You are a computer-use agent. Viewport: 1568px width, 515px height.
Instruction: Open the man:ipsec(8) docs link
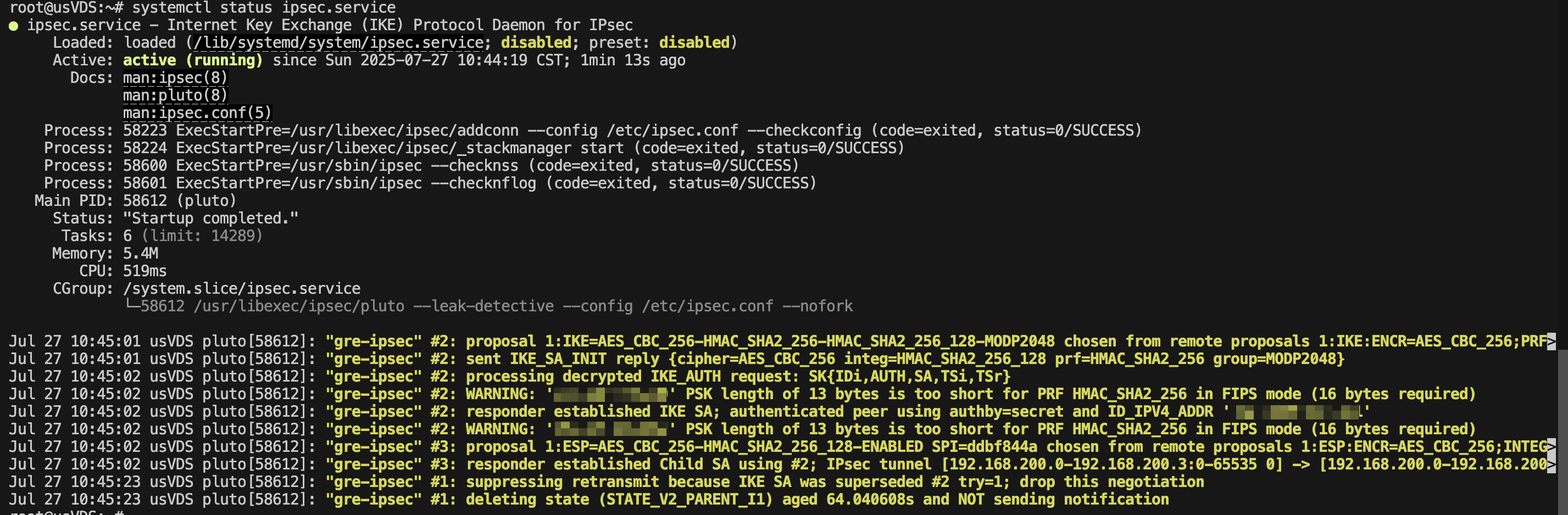(175, 78)
